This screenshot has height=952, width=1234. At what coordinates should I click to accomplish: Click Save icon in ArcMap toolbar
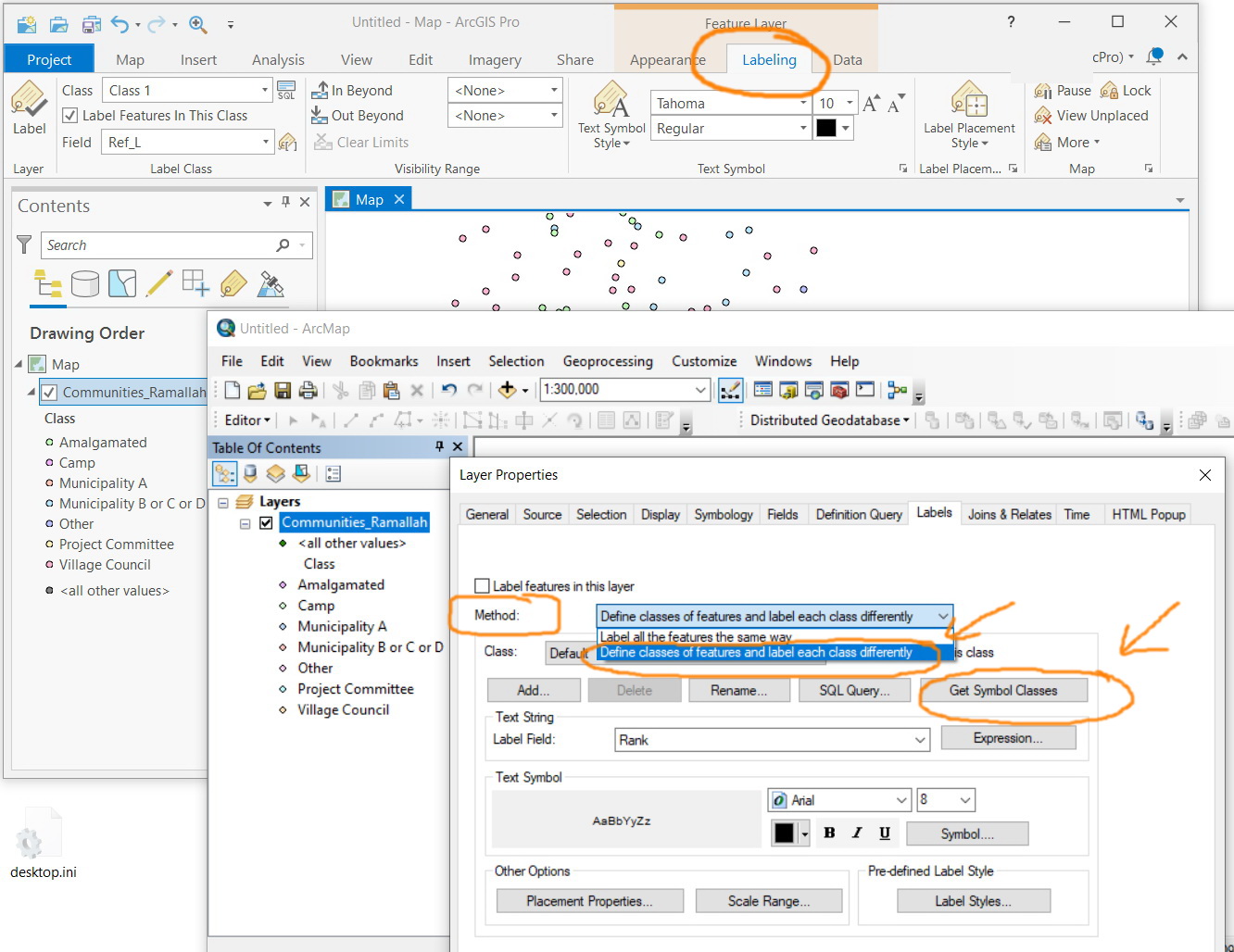point(283,390)
